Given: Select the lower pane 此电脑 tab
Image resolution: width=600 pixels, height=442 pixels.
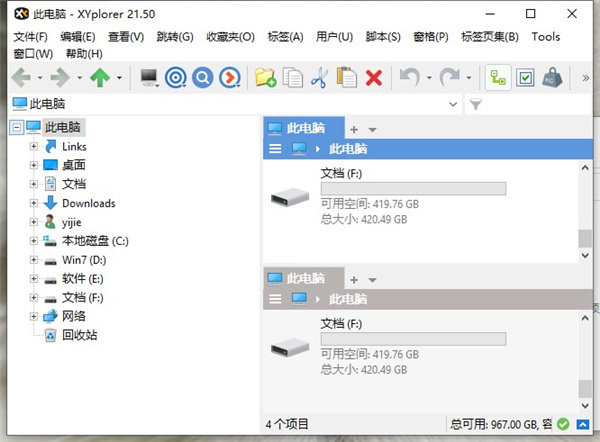Looking at the screenshot, I should coord(304,279).
